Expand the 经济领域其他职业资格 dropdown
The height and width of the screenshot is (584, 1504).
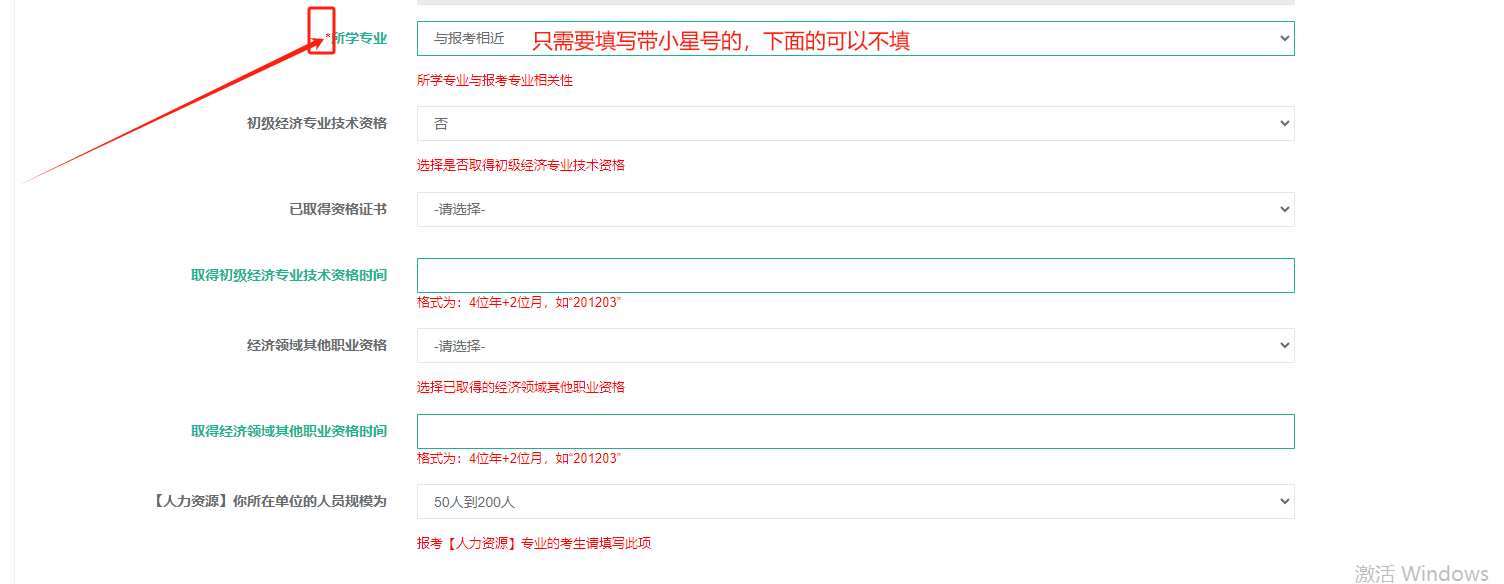click(855, 346)
